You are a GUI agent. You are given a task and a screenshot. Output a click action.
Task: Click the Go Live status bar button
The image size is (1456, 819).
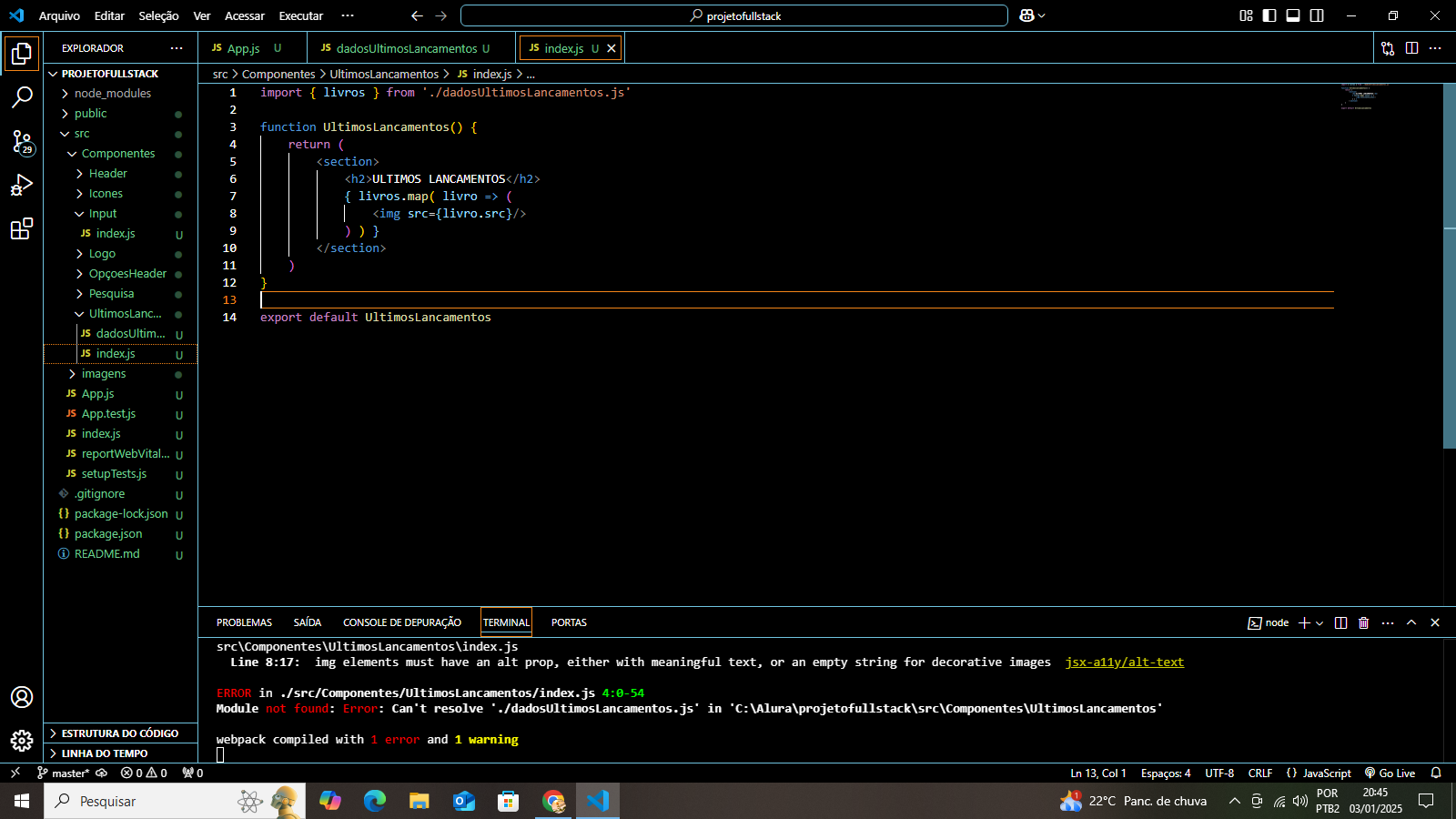1390,773
